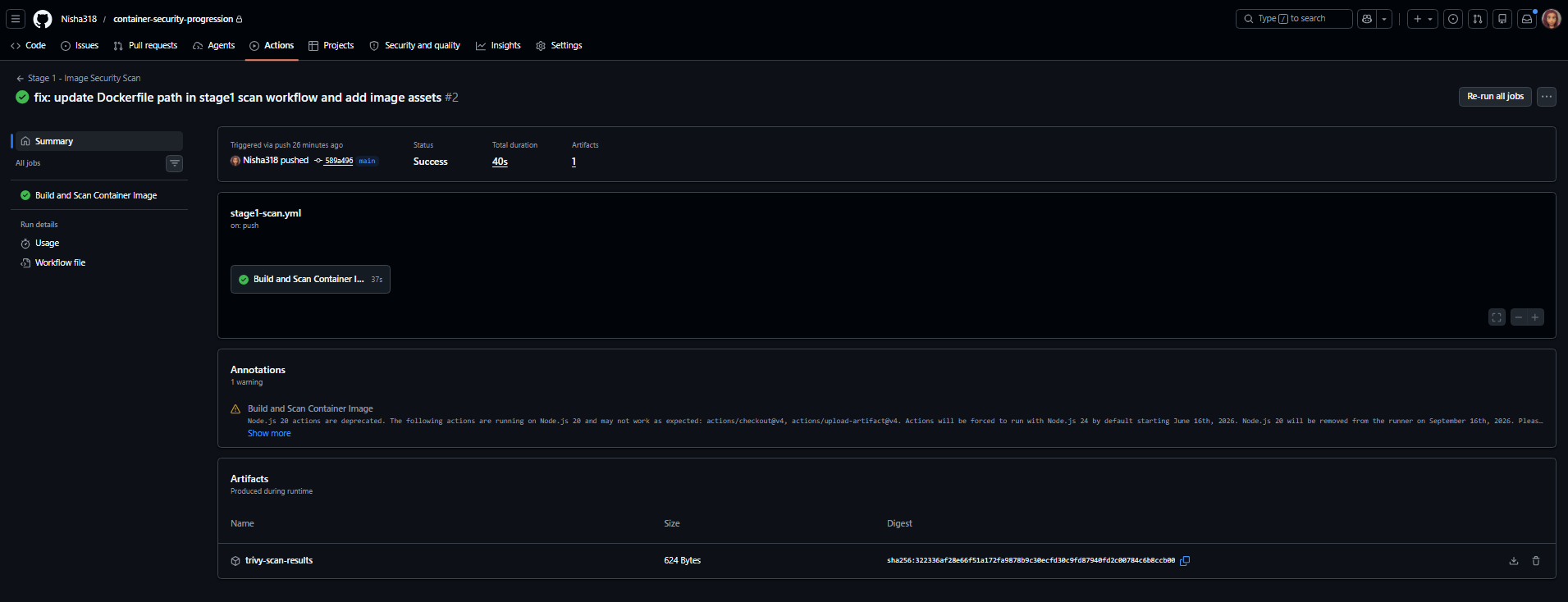Screen dimensions: 1568x602
Task: Toggle fullscreen for the workflow graph
Action: 1497,317
